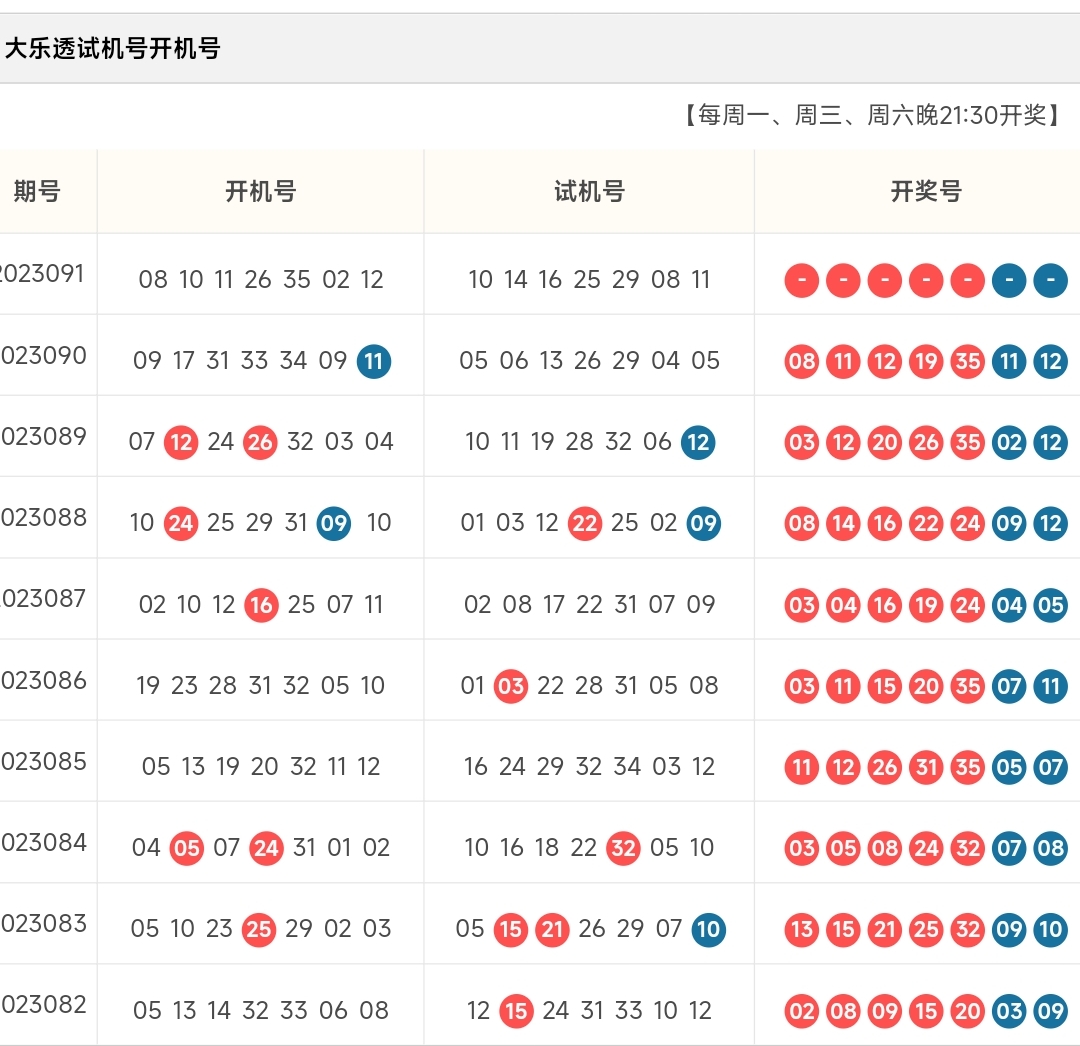Click last blue placeholder ball in 2023091 开奖号
The image size is (1080, 1046).
pos(1050,280)
